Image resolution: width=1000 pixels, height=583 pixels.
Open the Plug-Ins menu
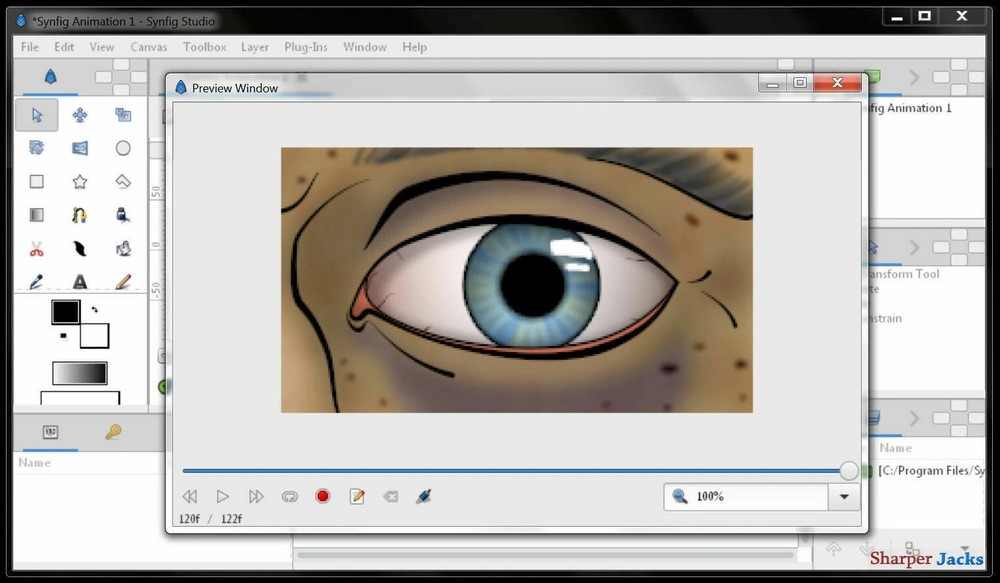[x=305, y=47]
